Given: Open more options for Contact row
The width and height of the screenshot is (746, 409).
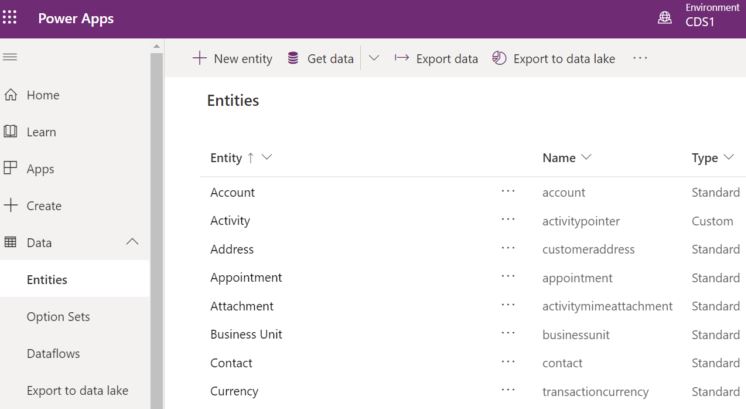Looking at the screenshot, I should point(508,361).
